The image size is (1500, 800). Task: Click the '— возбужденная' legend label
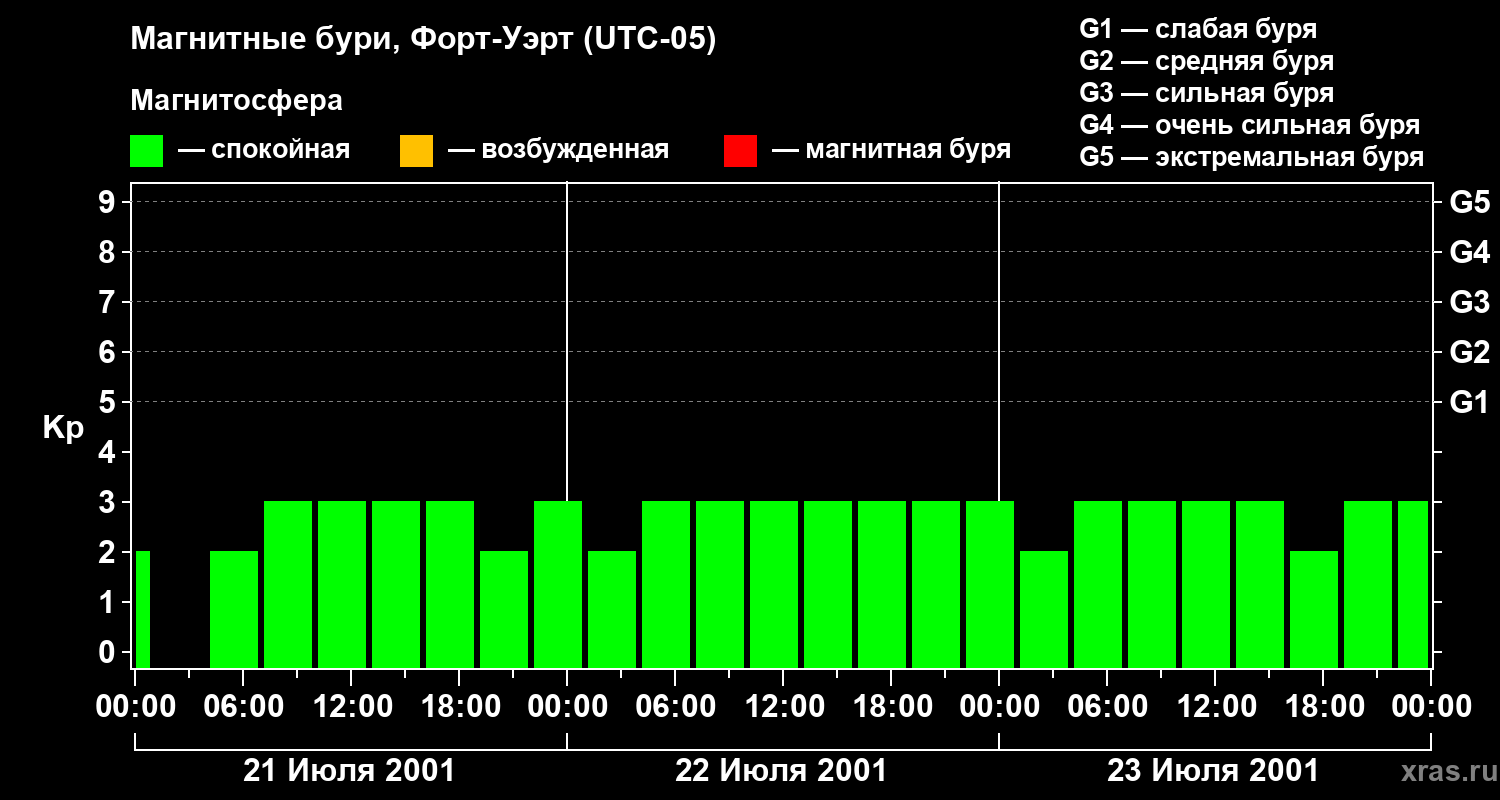[558, 150]
